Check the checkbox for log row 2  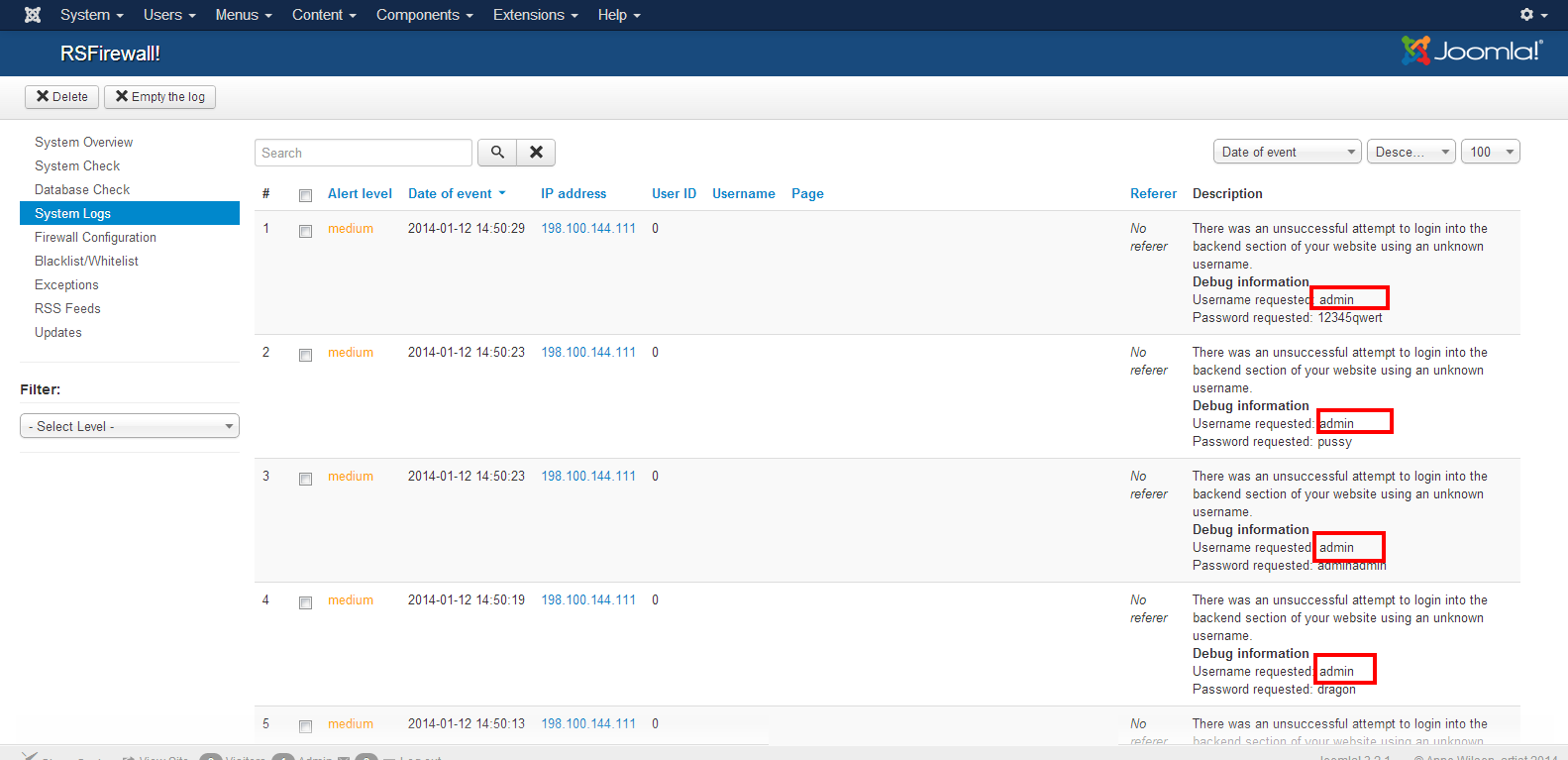(305, 355)
